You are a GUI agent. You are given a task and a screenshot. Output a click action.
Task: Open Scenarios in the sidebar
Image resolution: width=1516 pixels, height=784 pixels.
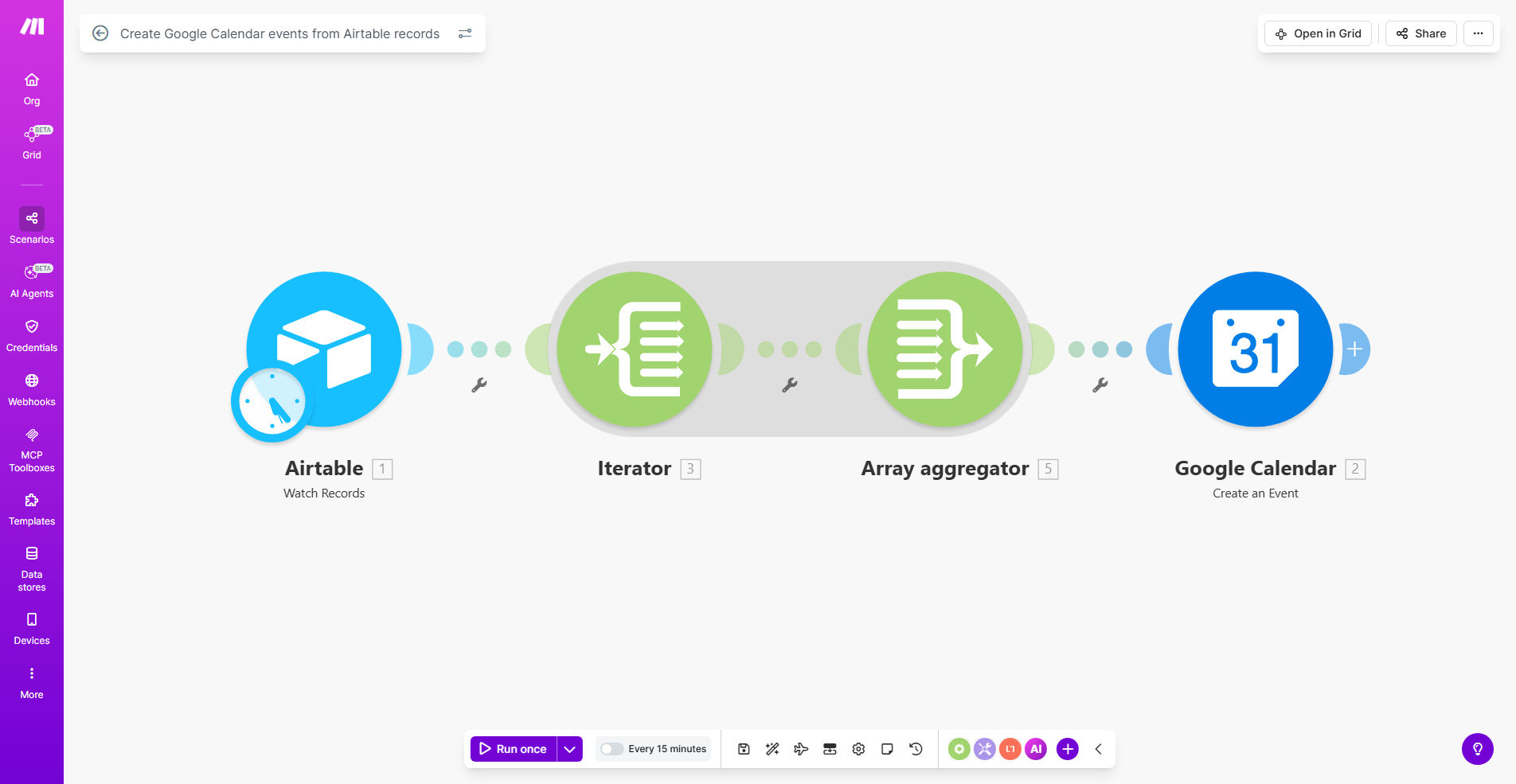(x=32, y=226)
